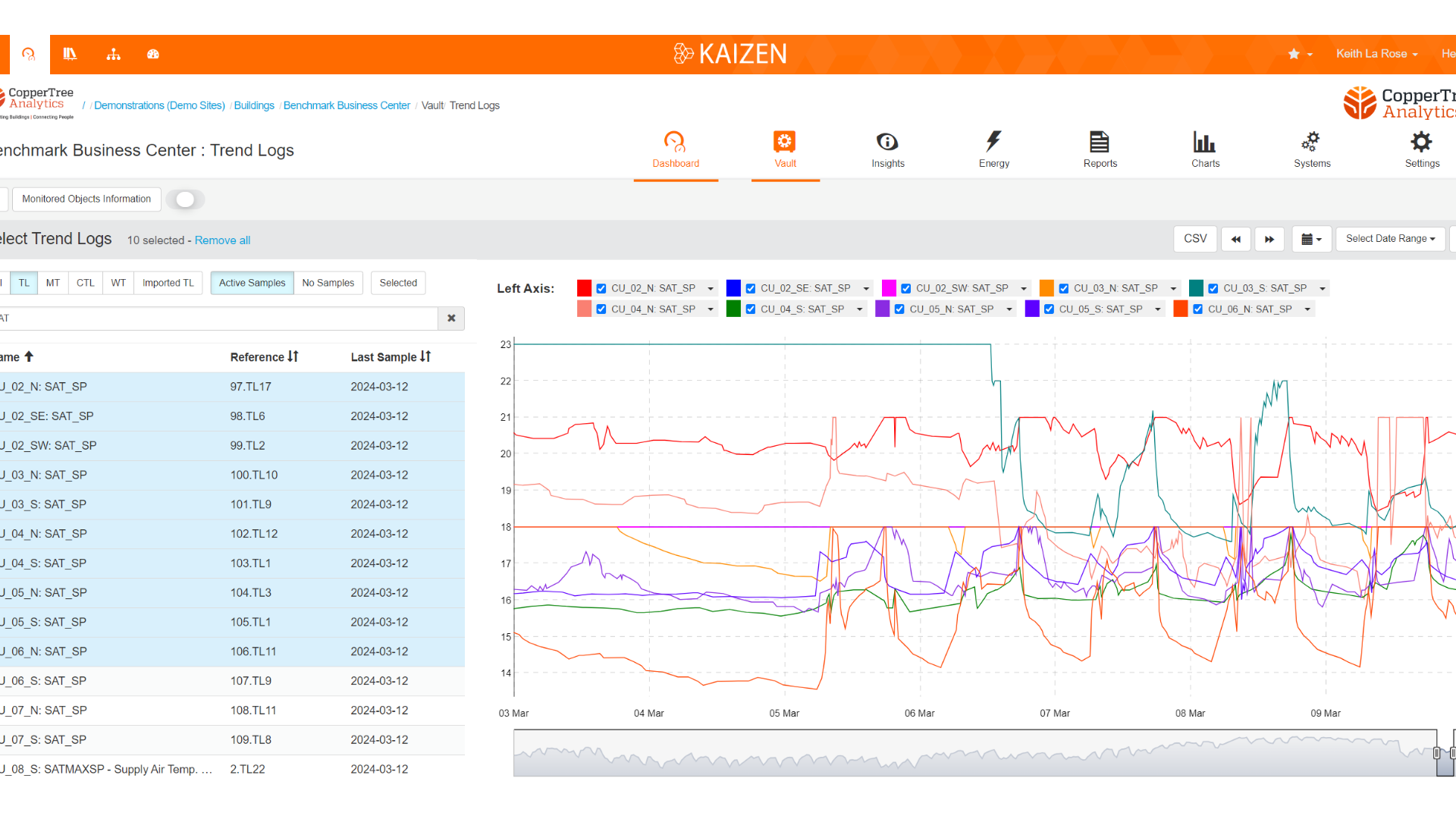Open the Energy lightning bolt icon
This screenshot has height=819, width=1456.
993,142
